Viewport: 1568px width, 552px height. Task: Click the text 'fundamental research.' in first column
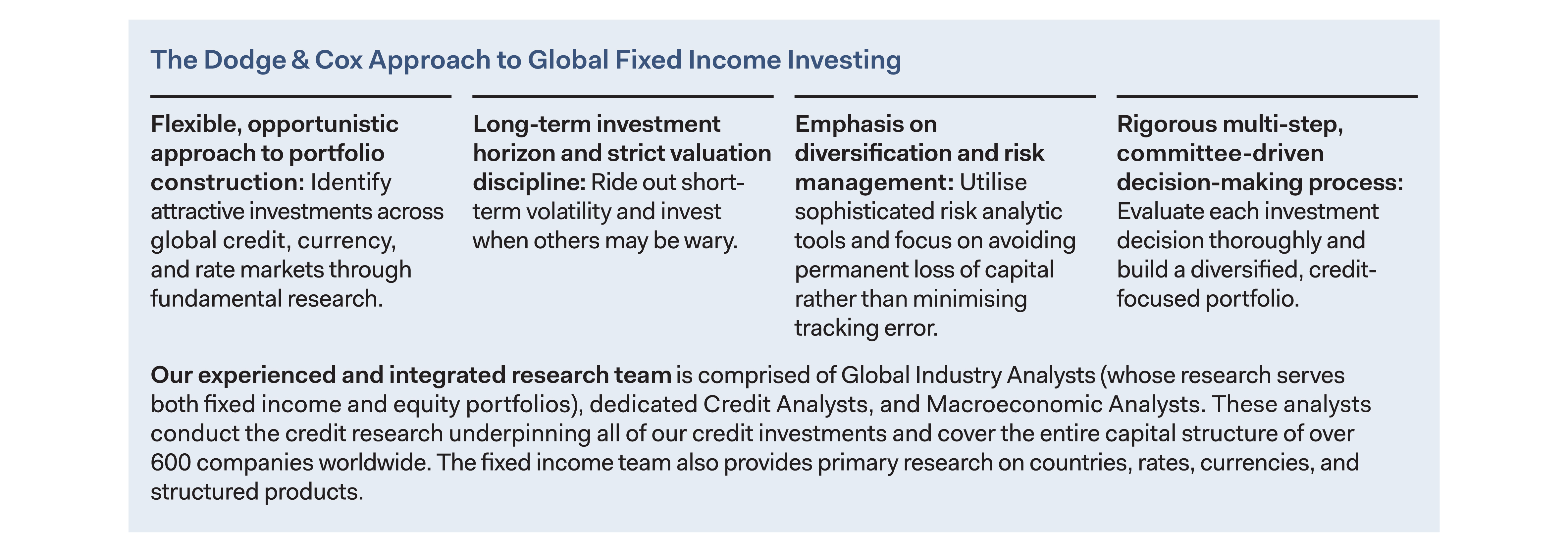[267, 299]
